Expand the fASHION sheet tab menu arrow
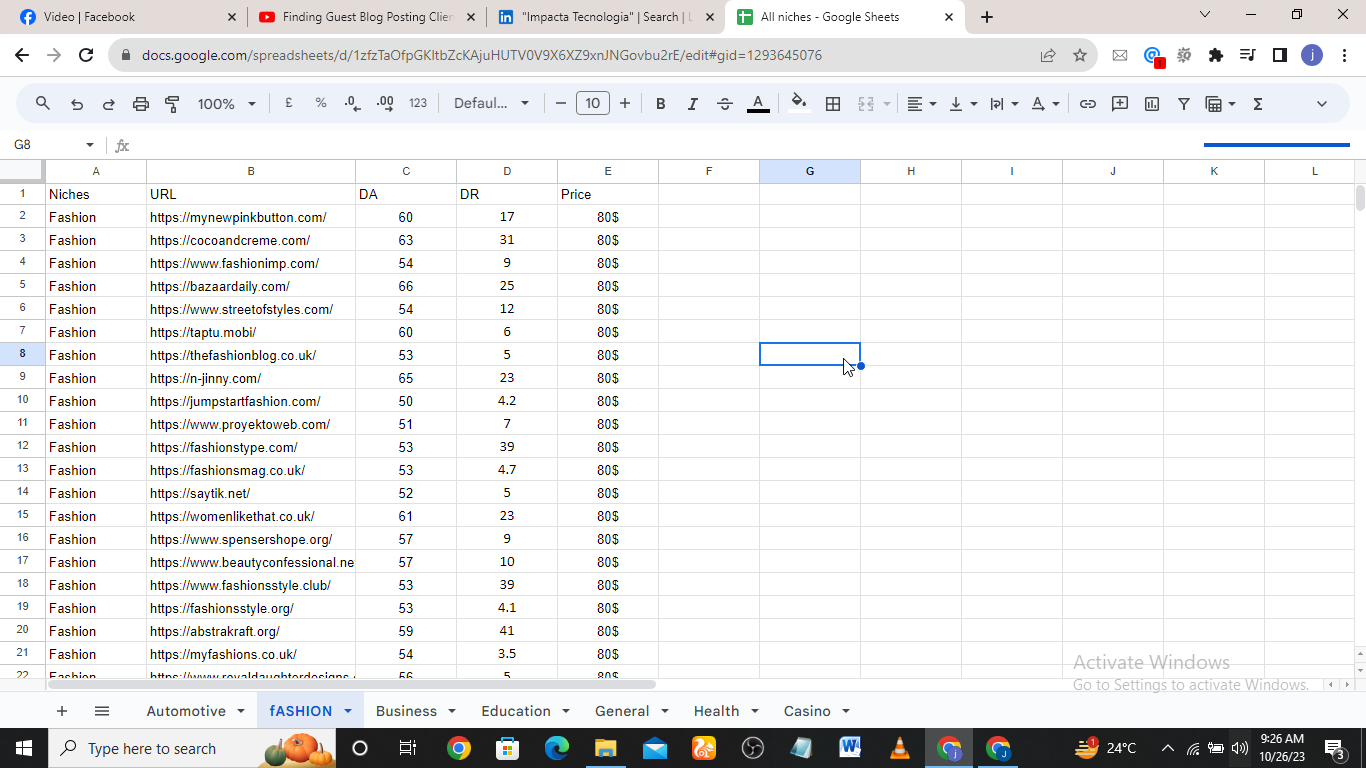1366x768 pixels. (x=348, y=711)
